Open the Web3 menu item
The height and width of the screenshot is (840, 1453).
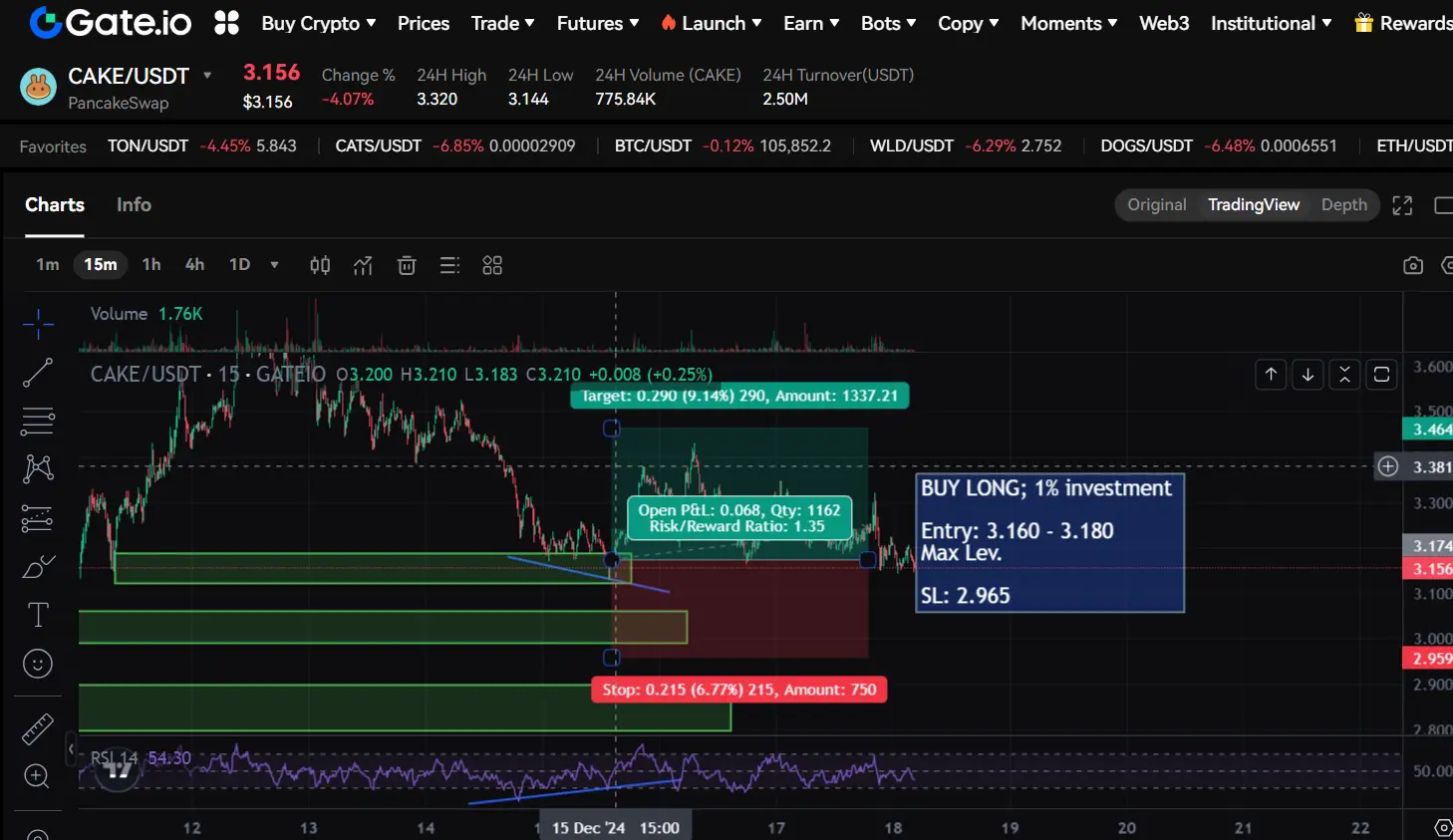[x=1164, y=23]
